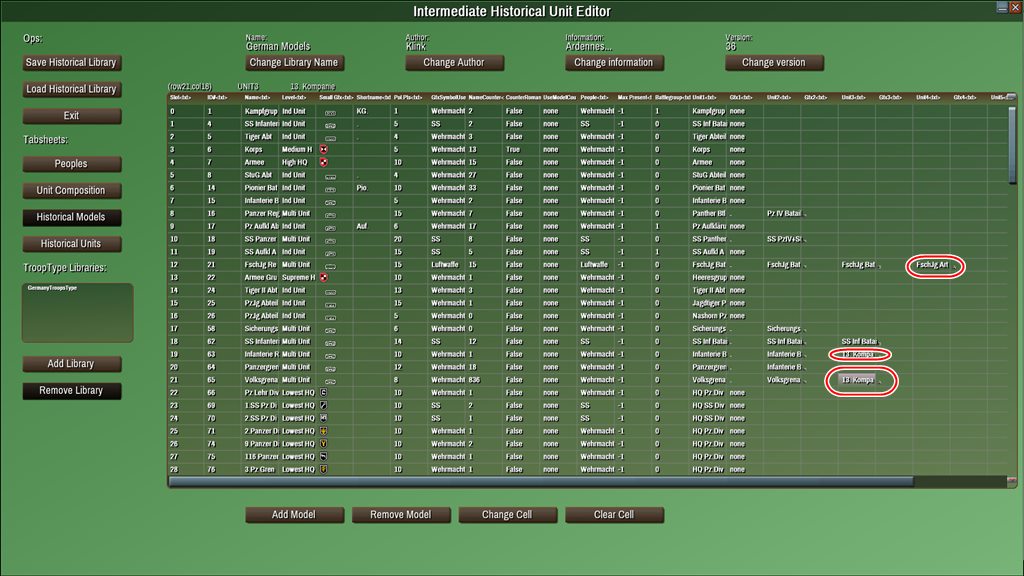Click the 2.SS Pz Di division emblem

pos(323,418)
